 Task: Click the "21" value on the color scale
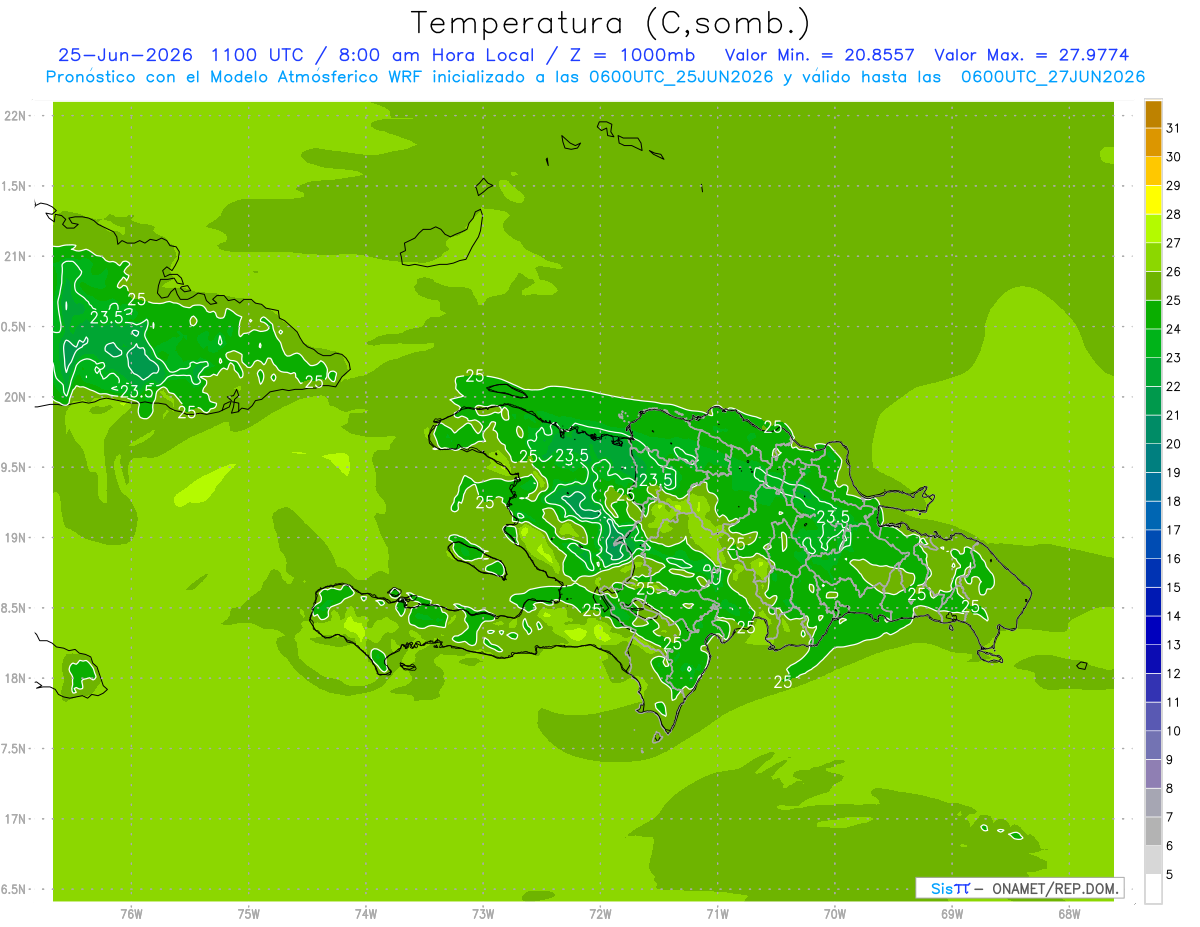tap(1174, 415)
